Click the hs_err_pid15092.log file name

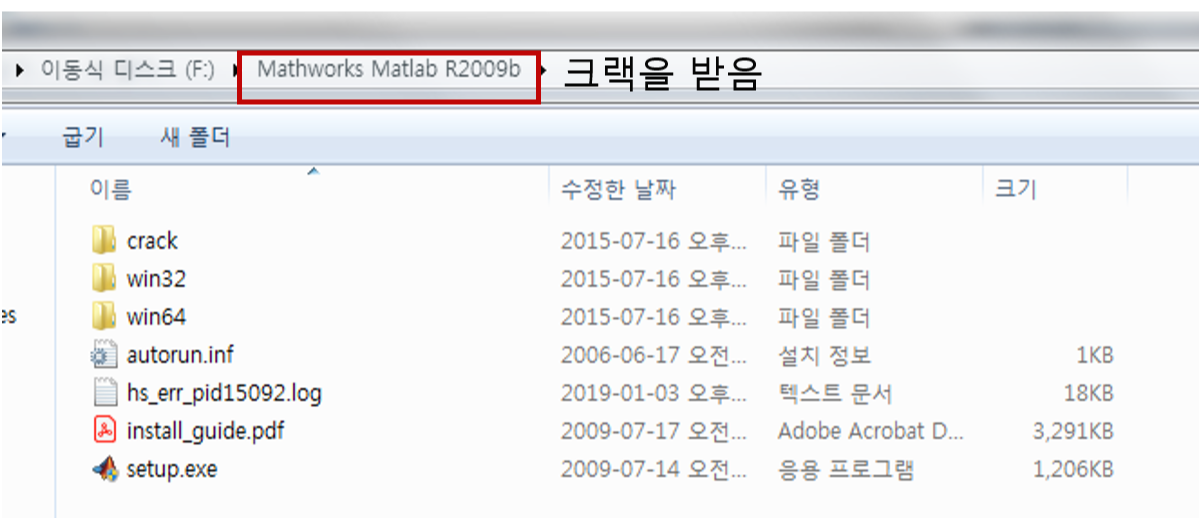(x=224, y=394)
